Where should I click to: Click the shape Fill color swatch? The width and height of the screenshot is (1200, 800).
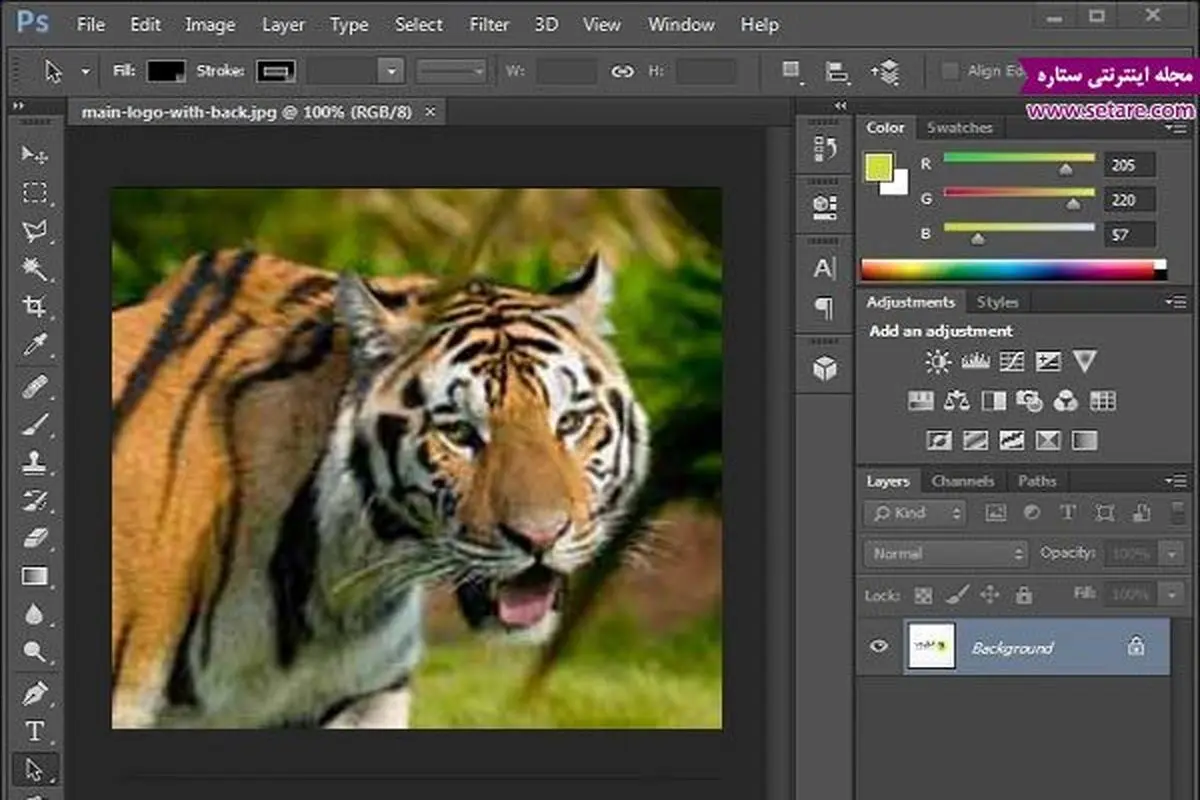tap(166, 71)
